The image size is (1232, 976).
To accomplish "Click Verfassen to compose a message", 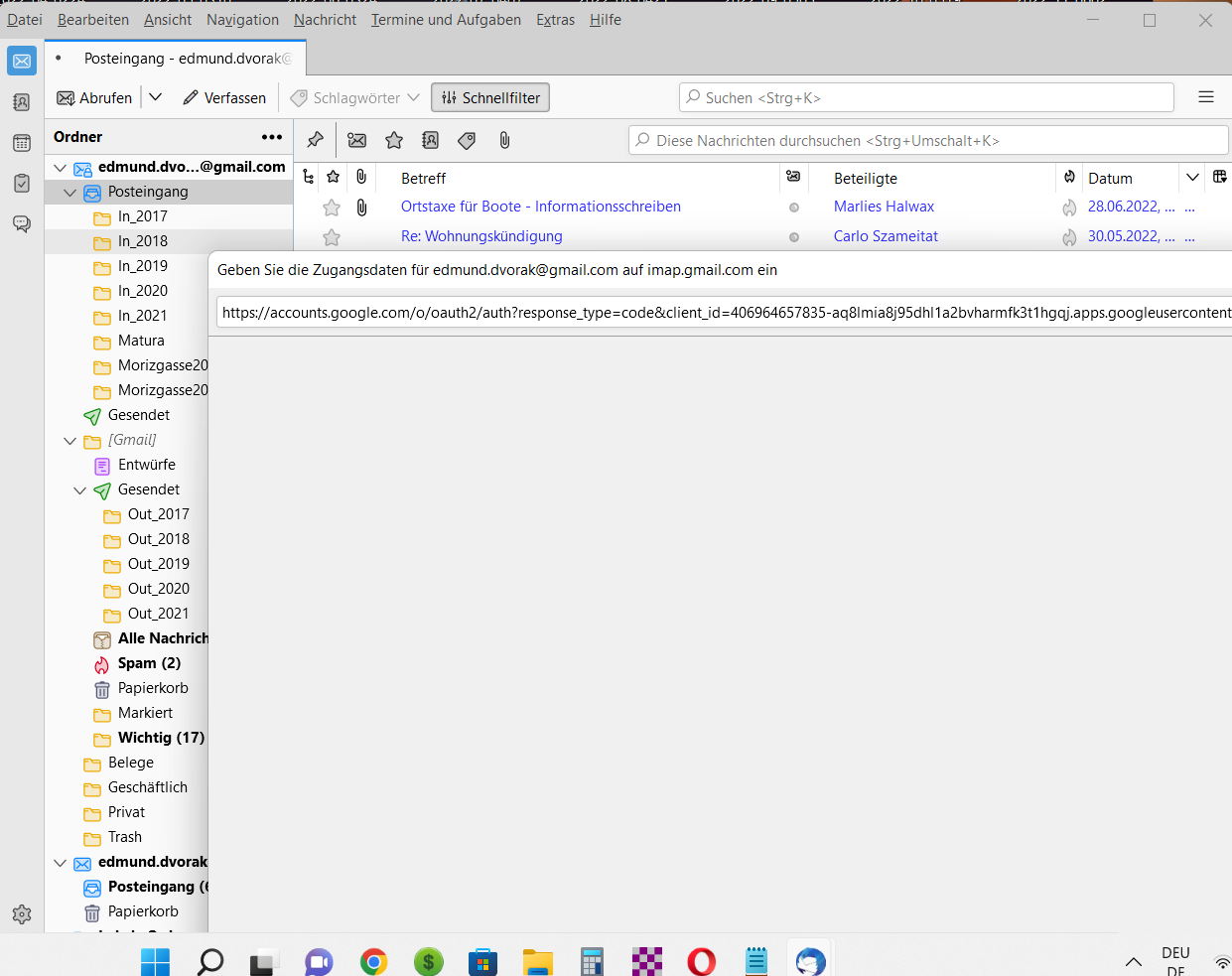I will [x=224, y=97].
